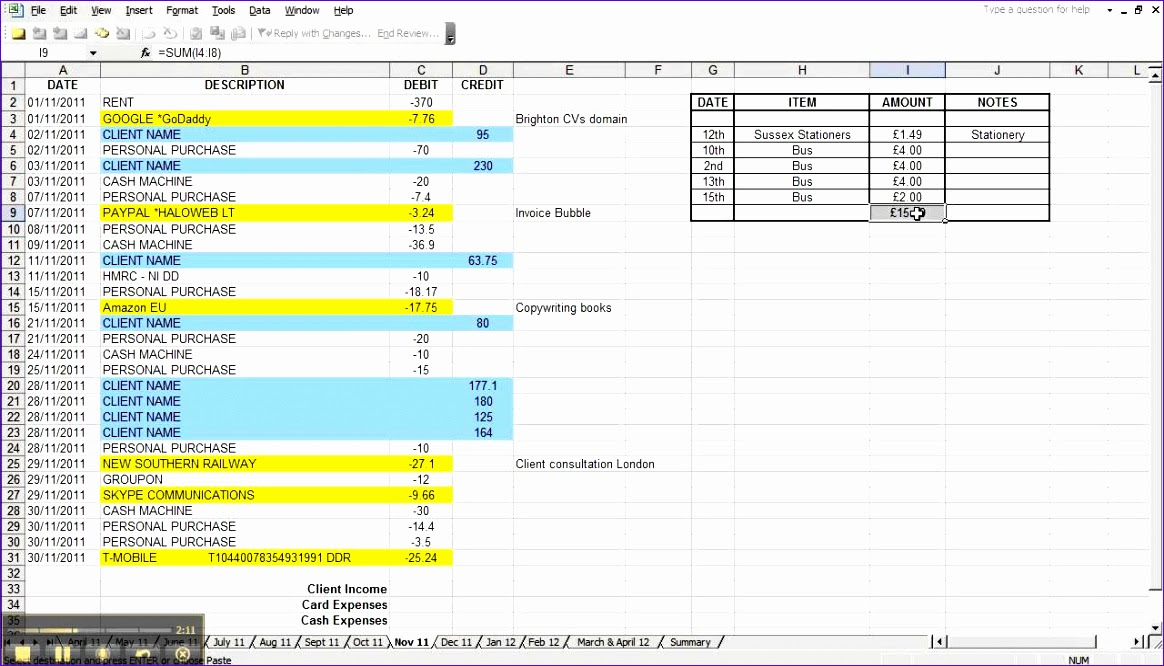Click the Excel workbook icon beside the File menu
This screenshot has width=1164, height=666.
[16, 10]
